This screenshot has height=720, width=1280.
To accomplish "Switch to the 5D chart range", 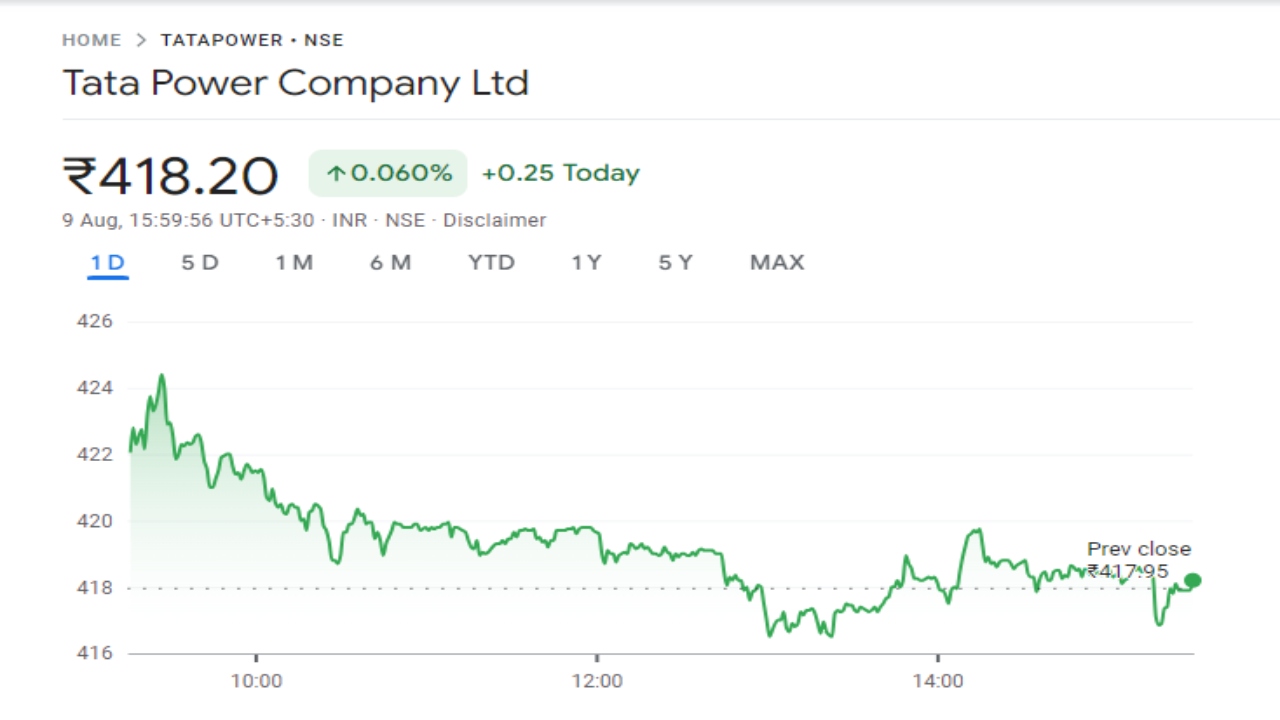I will [x=199, y=262].
